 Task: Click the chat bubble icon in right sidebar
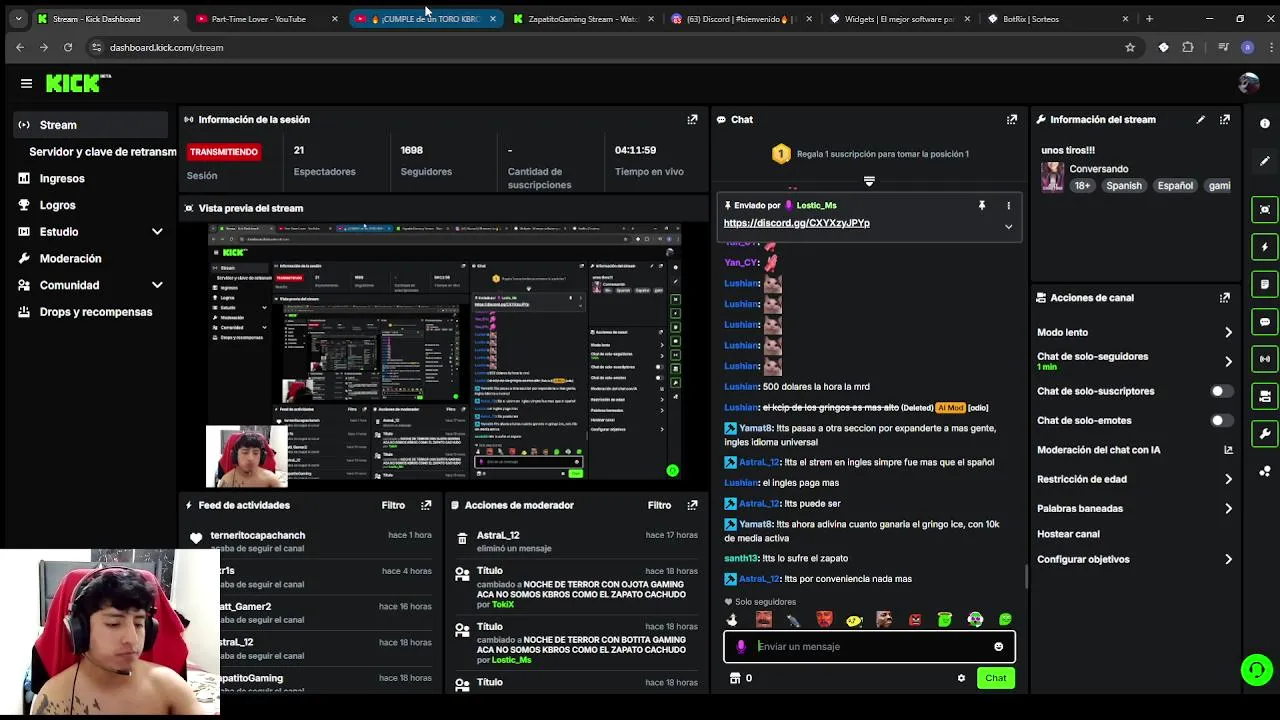point(1265,322)
